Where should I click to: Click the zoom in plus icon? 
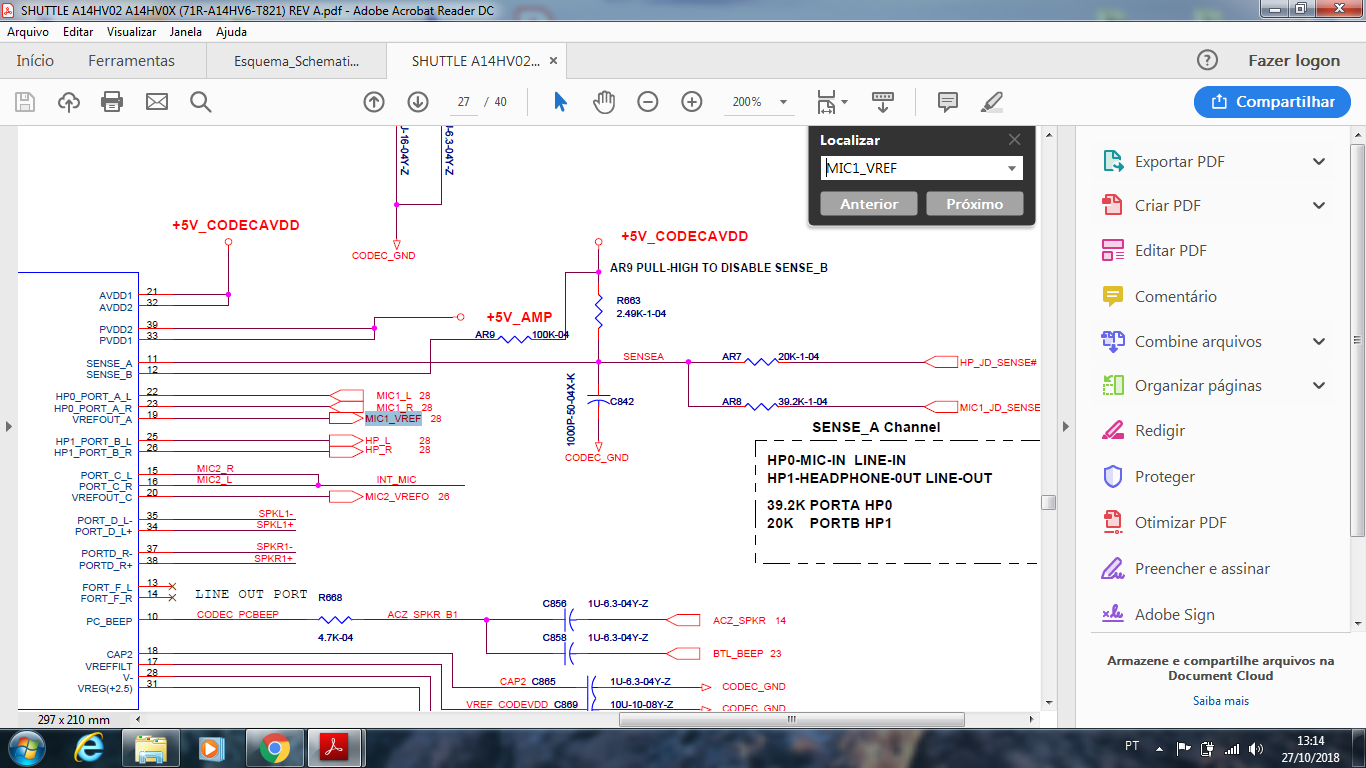tap(692, 102)
